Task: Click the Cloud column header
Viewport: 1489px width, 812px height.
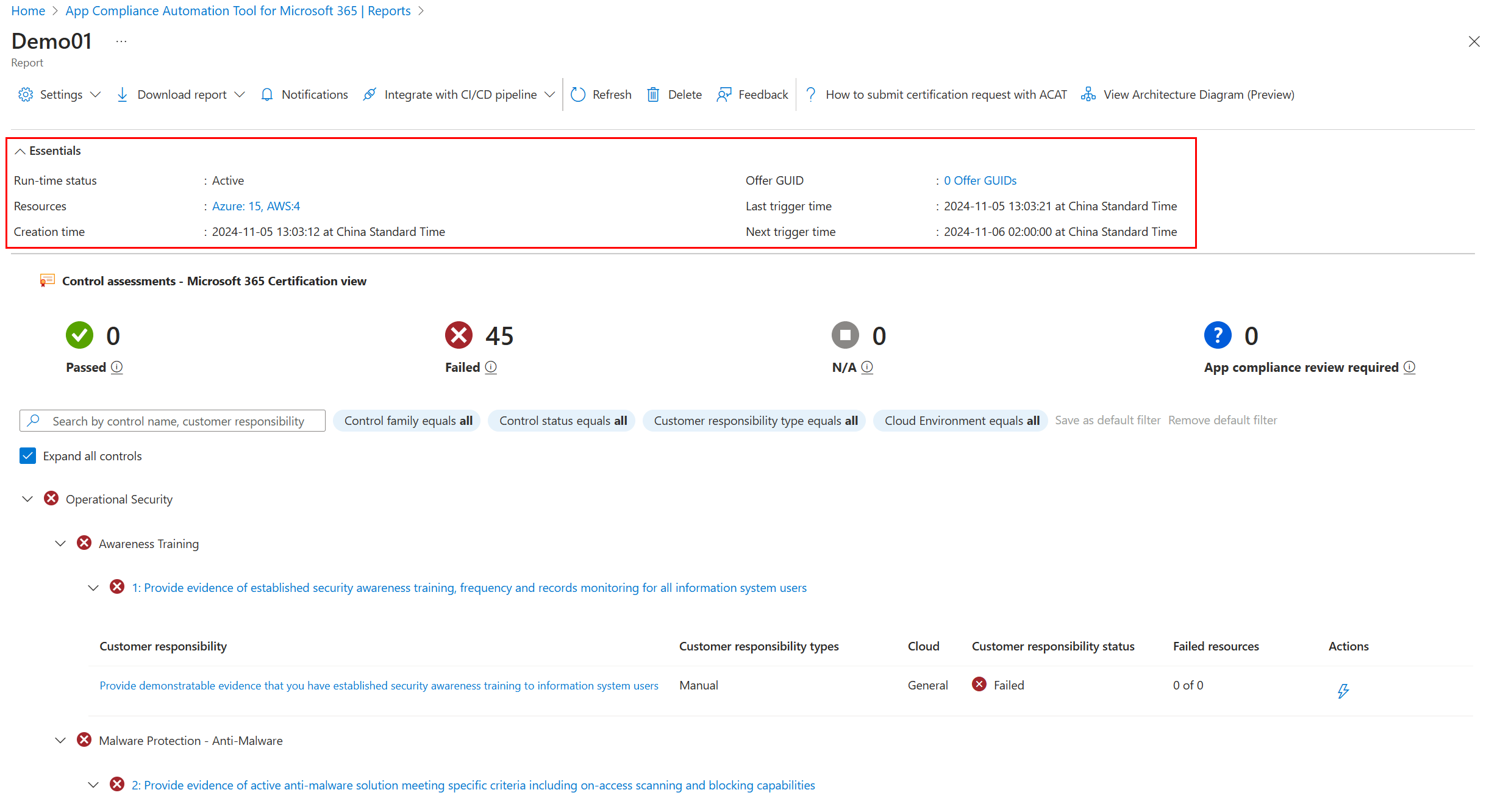Action: click(923, 646)
